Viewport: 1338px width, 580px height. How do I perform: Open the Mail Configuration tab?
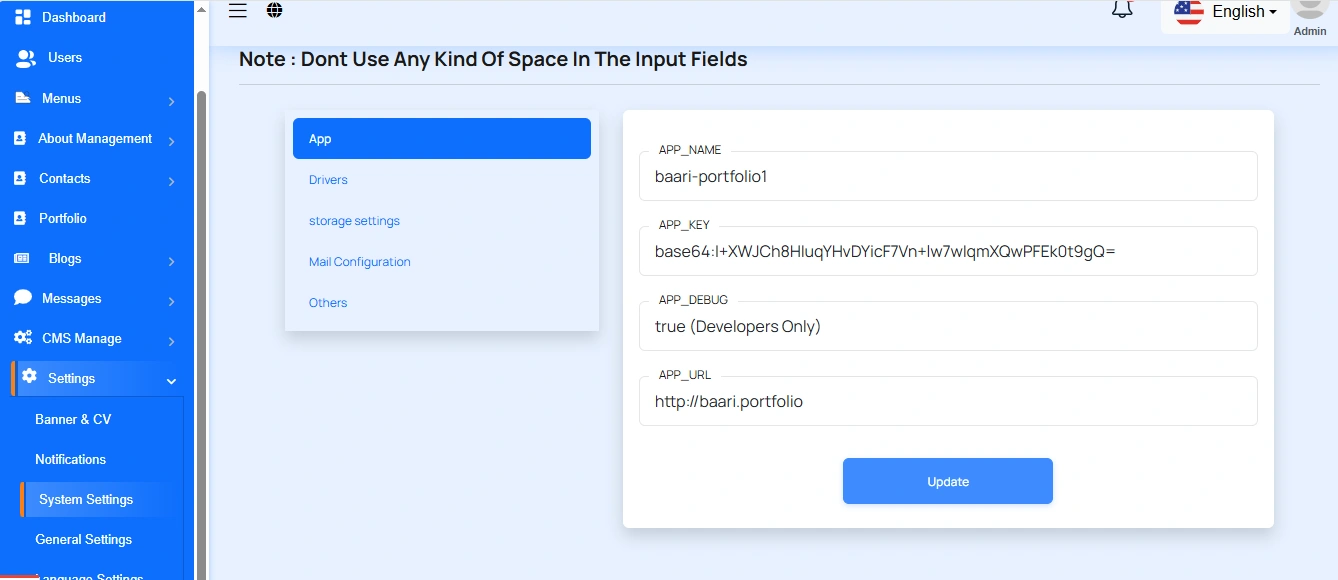click(359, 262)
